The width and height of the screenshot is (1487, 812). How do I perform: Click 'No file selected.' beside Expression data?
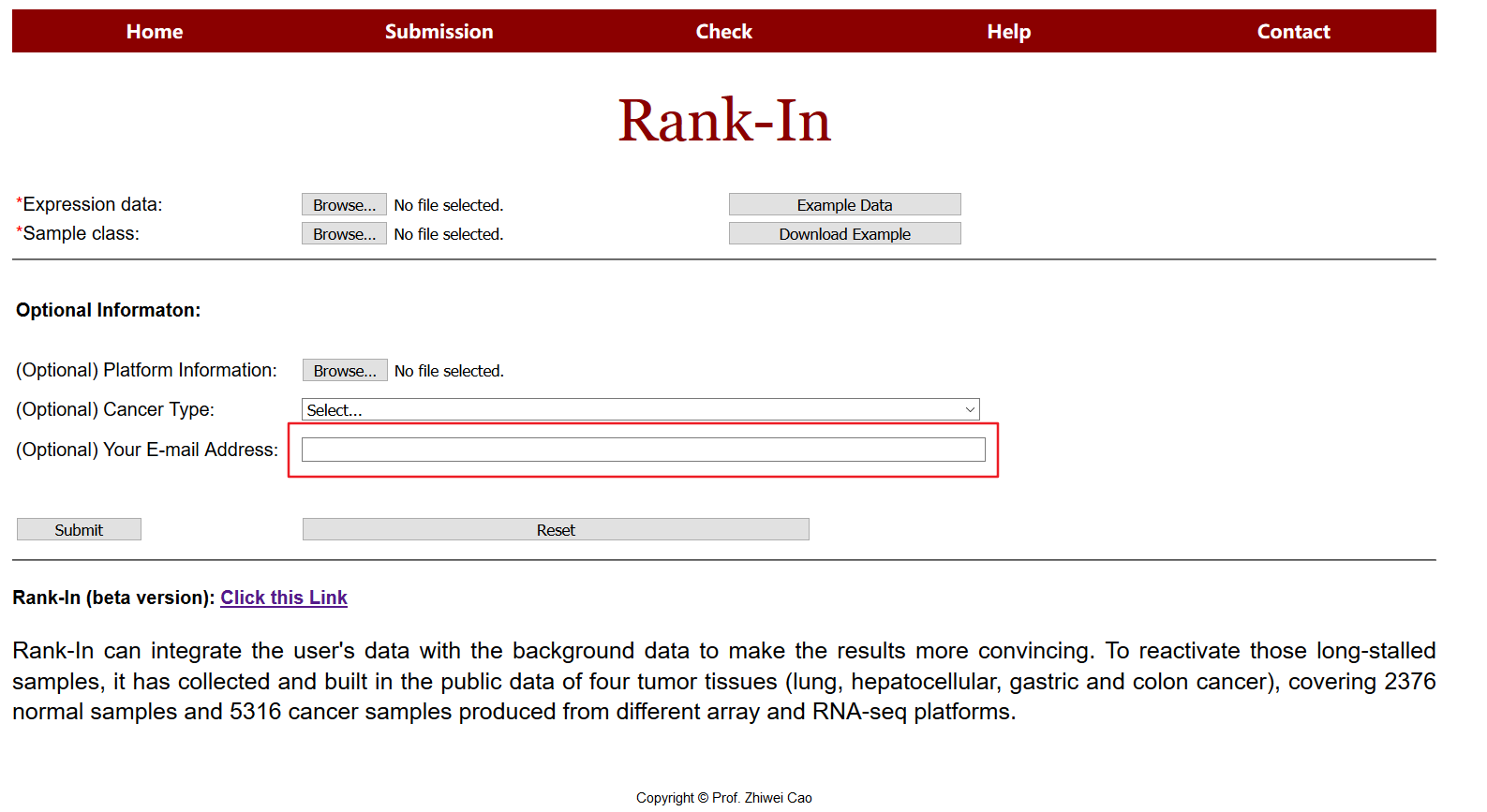pos(449,205)
